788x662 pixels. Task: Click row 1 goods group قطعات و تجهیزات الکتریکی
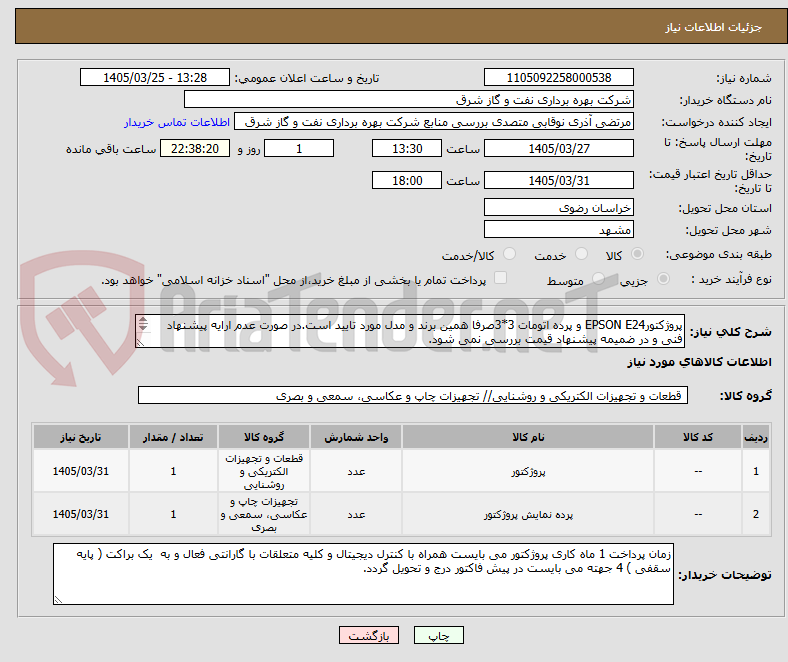click(x=264, y=471)
